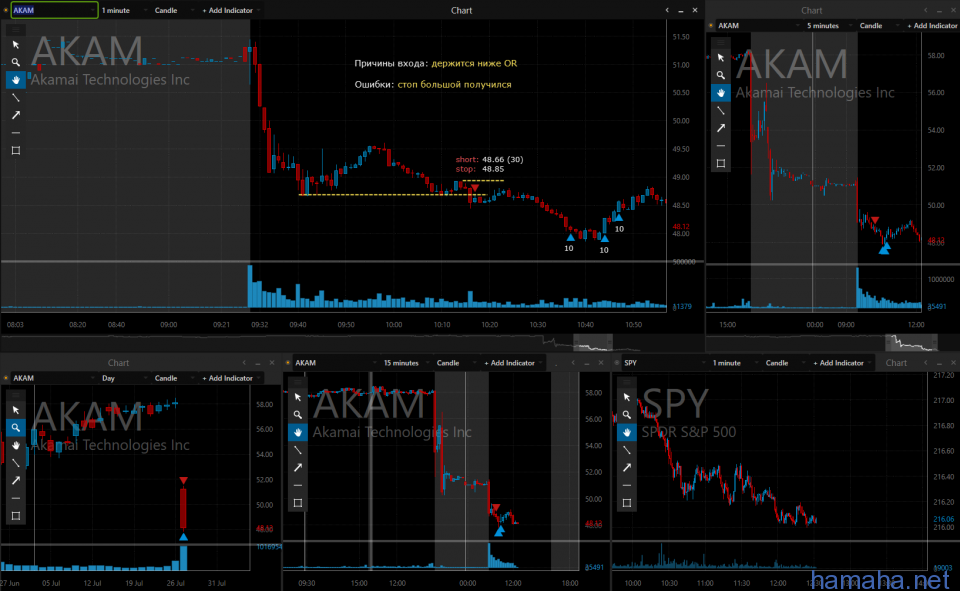Select the rectangle tool in the SPY chart
The height and width of the screenshot is (591, 960).
click(626, 503)
